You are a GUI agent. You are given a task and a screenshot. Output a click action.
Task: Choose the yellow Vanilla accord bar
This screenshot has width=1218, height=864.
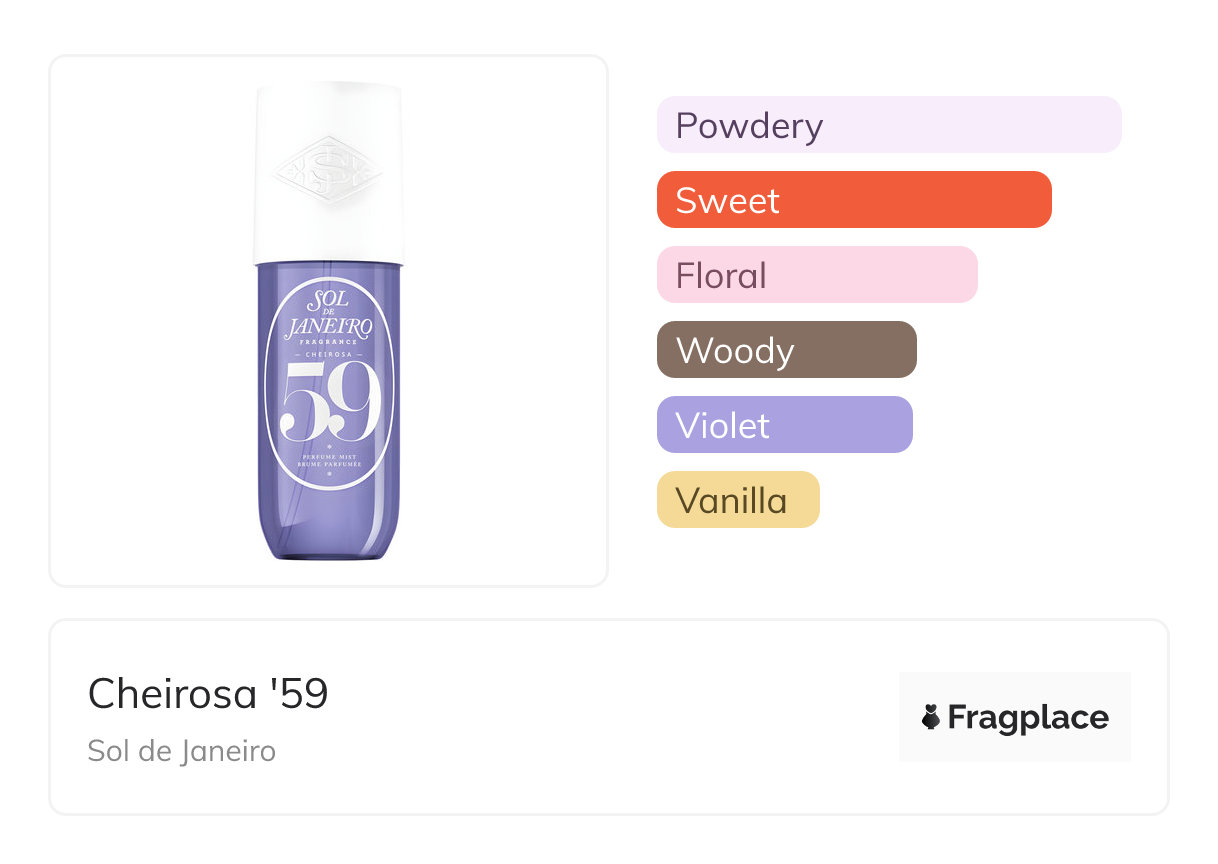737,500
